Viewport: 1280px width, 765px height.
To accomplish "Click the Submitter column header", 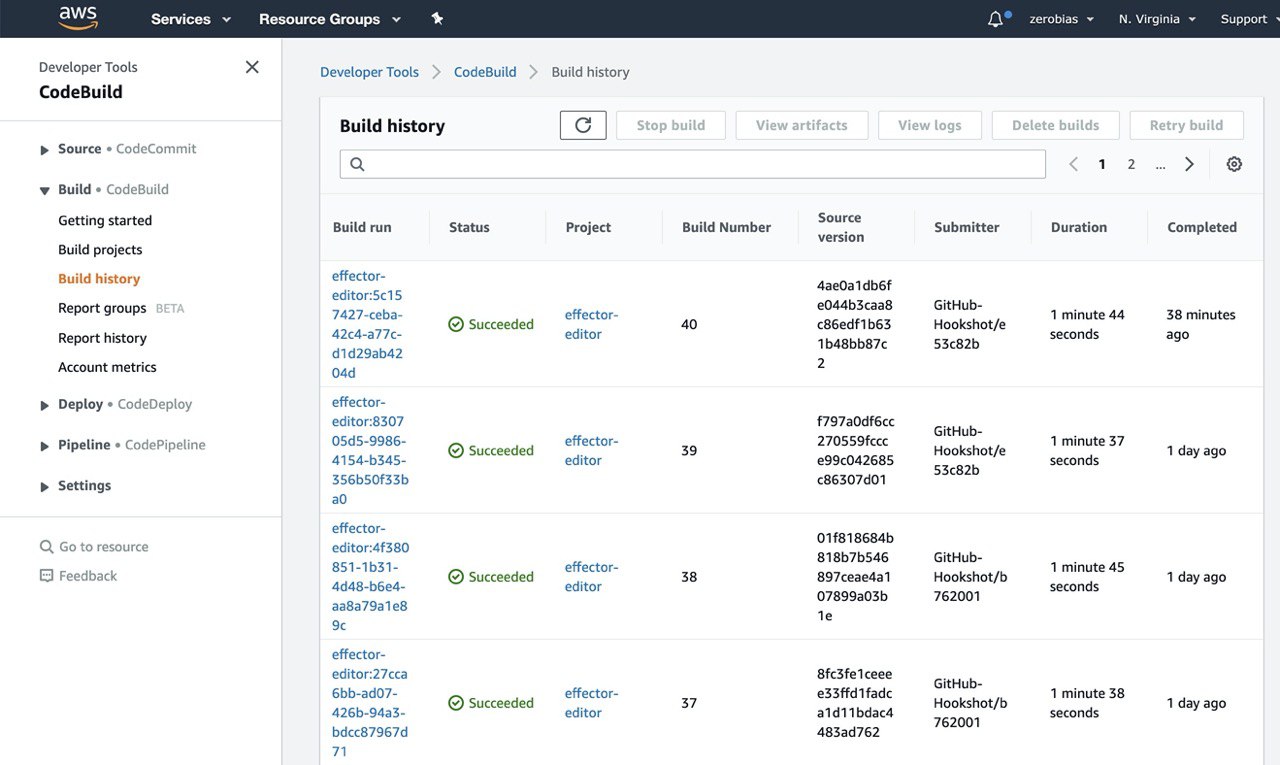I will tap(967, 227).
